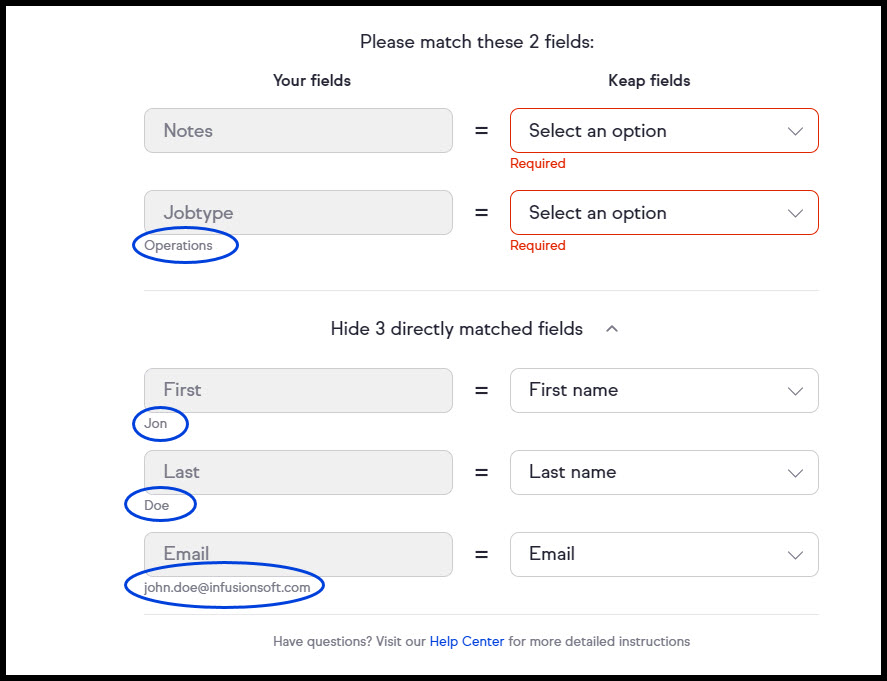Viewport: 887px width, 681px height.
Task: Click the john.doe@infusionsoft.com sample email
Action: 227,587
